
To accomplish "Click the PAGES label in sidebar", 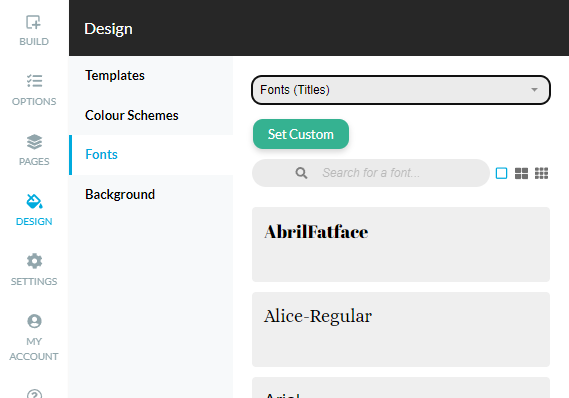I will (34, 161).
